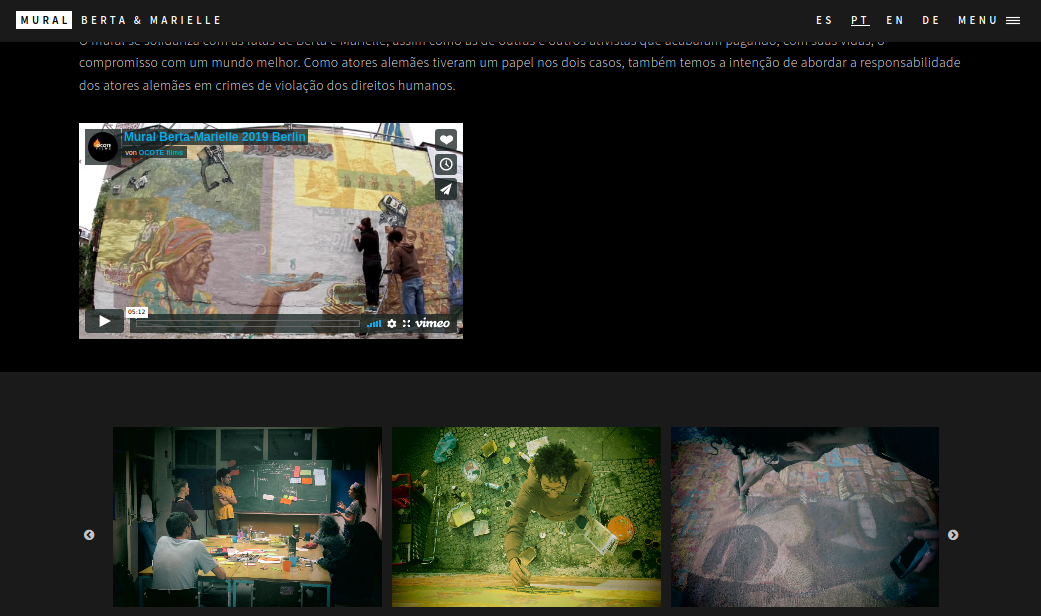This screenshot has width=1041, height=616.
Task: Open the video share paper-plane icon
Action: tap(446, 189)
